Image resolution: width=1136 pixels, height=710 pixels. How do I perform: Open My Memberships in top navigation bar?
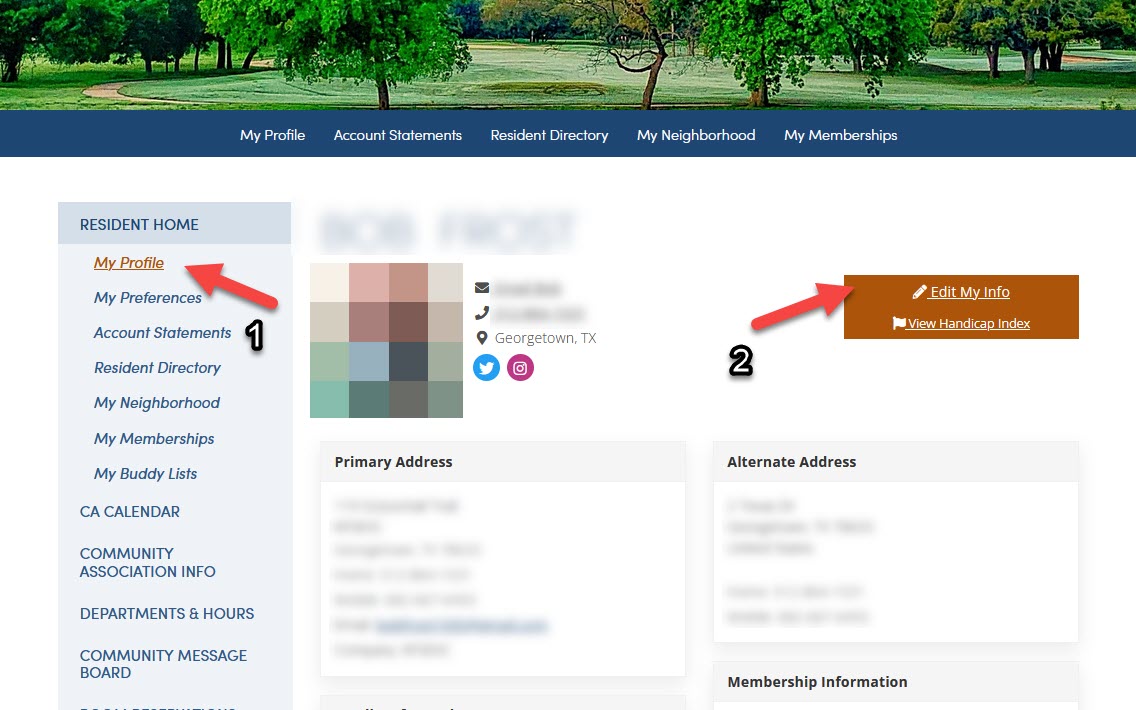tap(840, 135)
